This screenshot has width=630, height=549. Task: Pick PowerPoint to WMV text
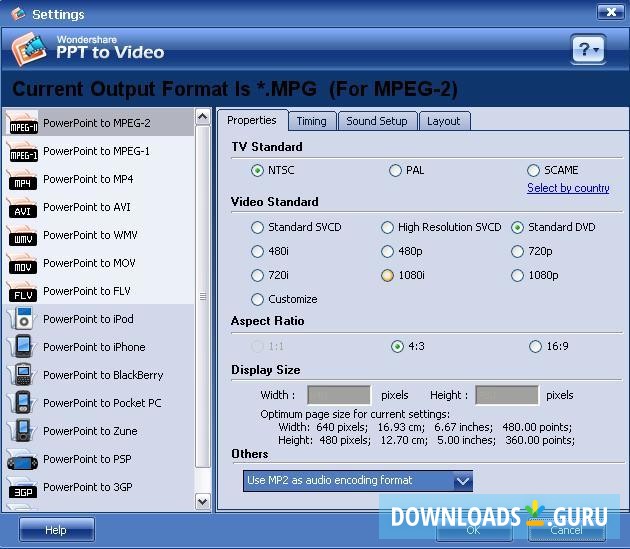pos(90,235)
